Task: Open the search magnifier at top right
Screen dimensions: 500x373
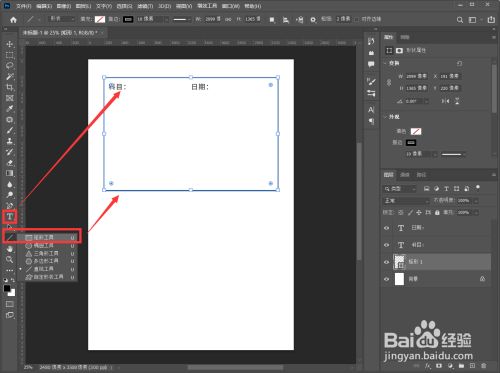Action: pos(460,20)
